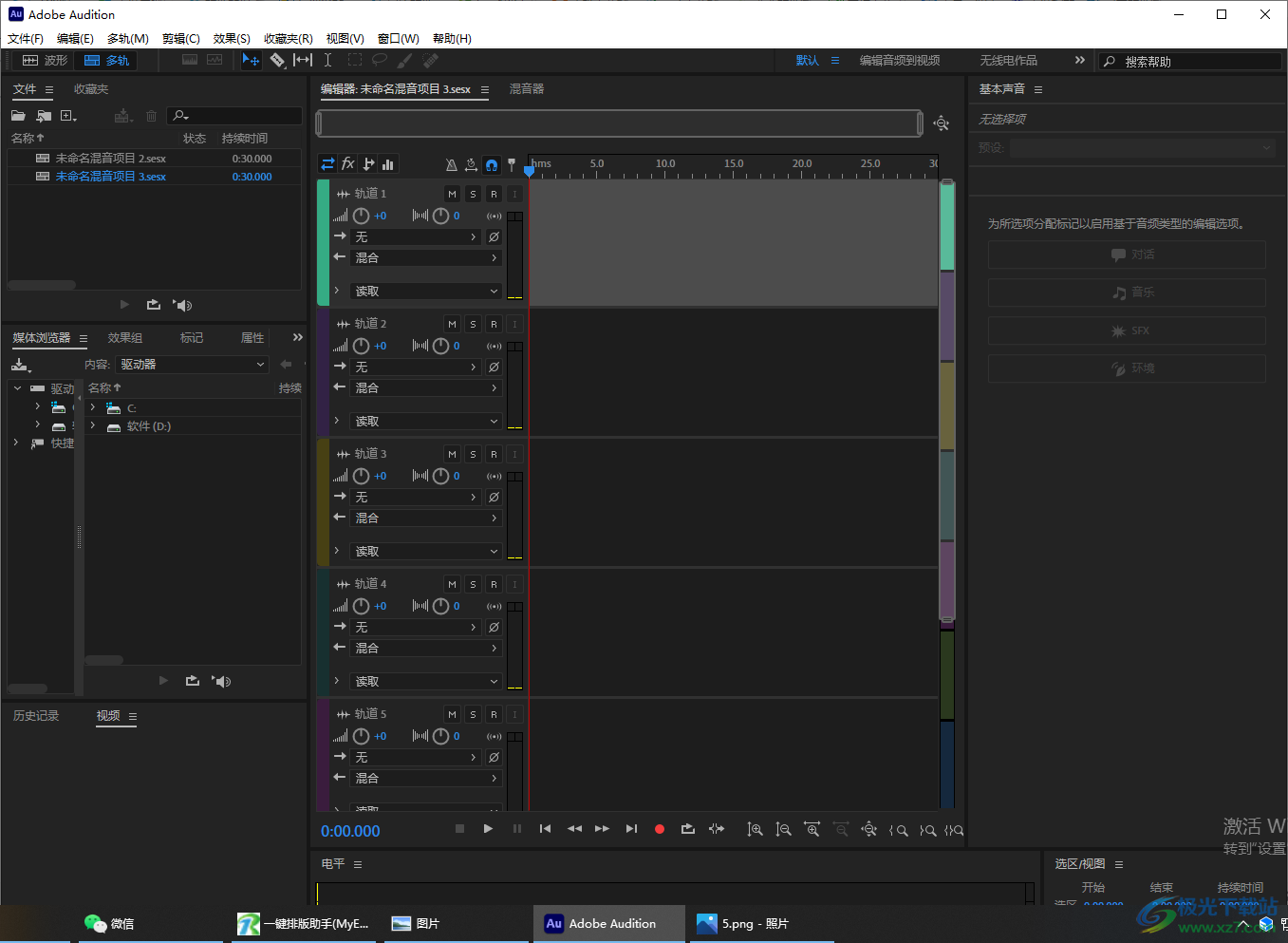Image resolution: width=1288 pixels, height=943 pixels.
Task: Open Track 2 output 混合 dropdown
Action: click(x=426, y=387)
